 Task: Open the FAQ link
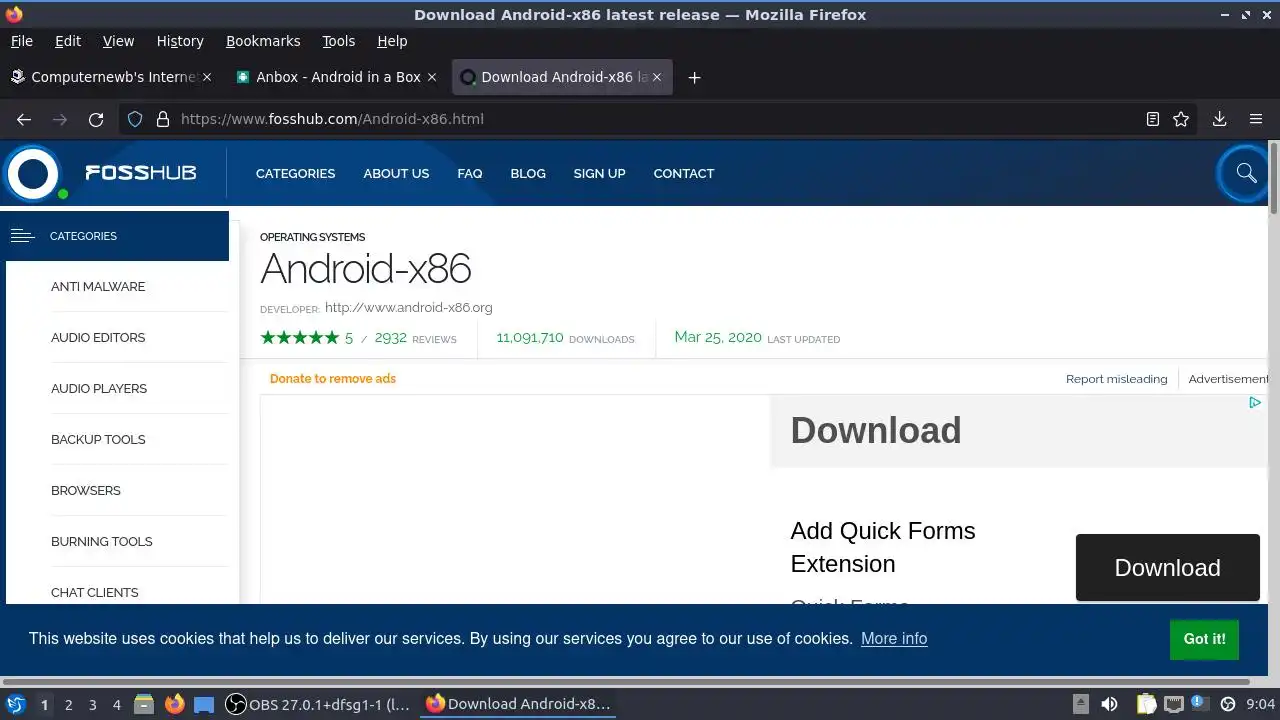pos(469,173)
